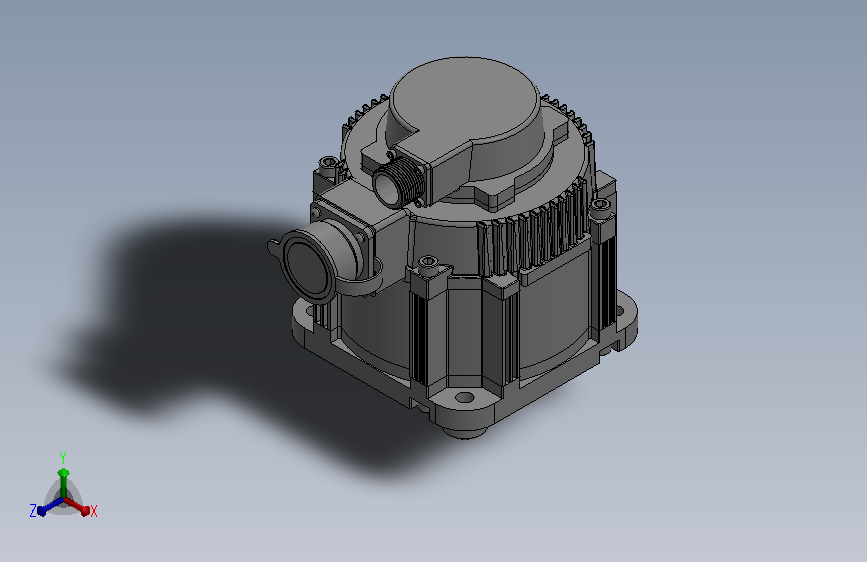This screenshot has height=562, width=867.
Task: Select the round cap on the motor's top
Action: (x=465, y=100)
